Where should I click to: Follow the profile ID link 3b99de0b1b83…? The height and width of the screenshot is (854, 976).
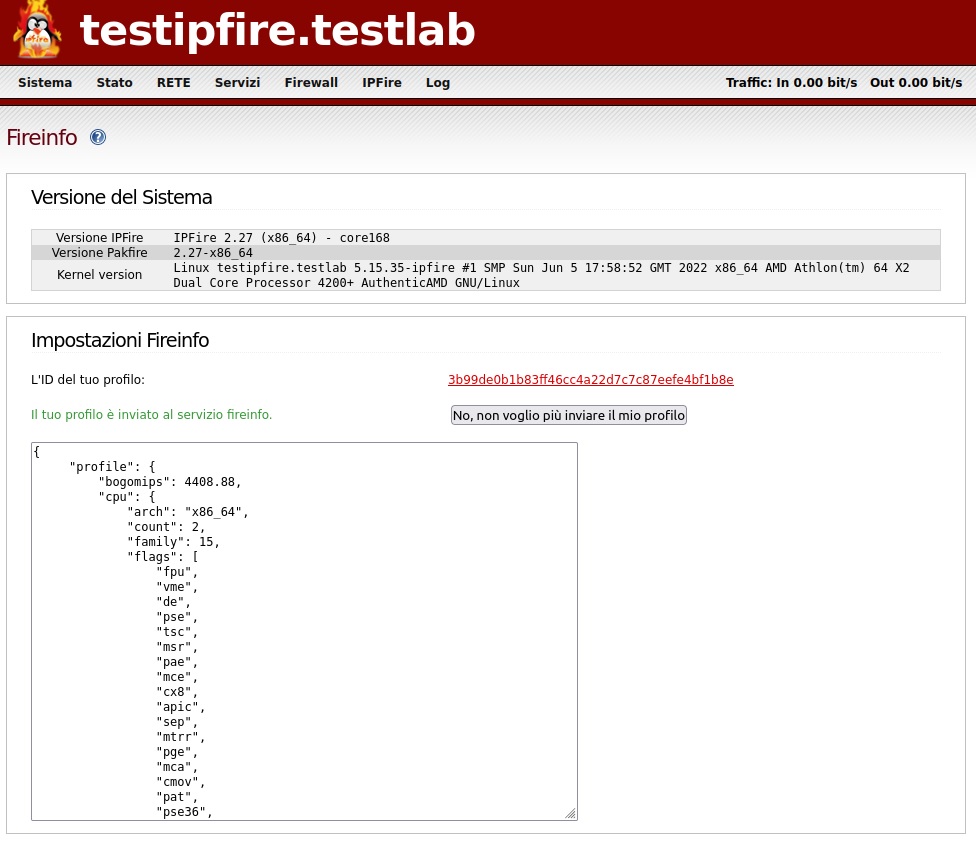(591, 380)
